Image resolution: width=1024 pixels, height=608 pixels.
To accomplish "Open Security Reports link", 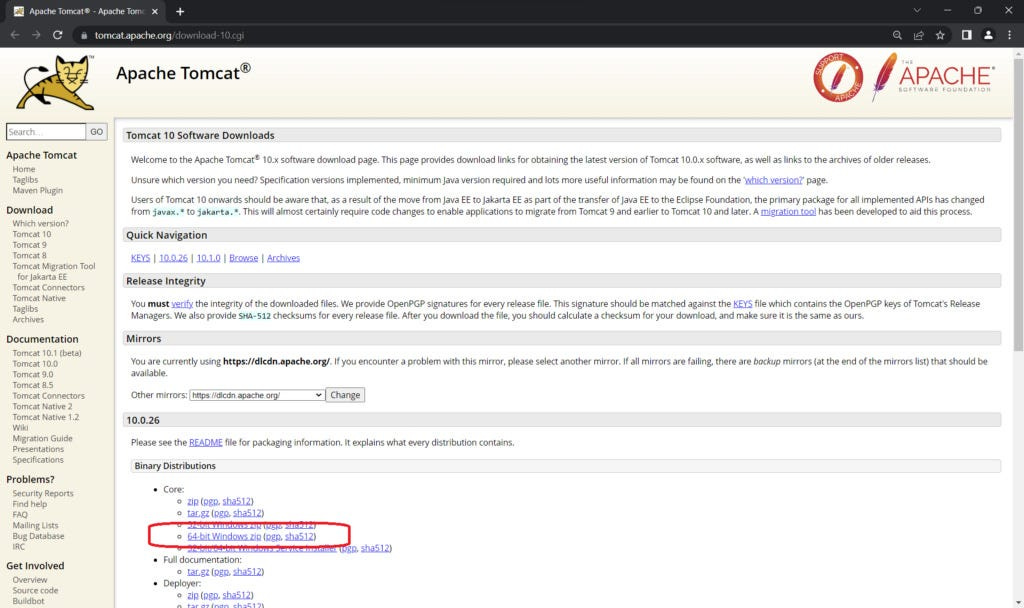I will point(43,494).
